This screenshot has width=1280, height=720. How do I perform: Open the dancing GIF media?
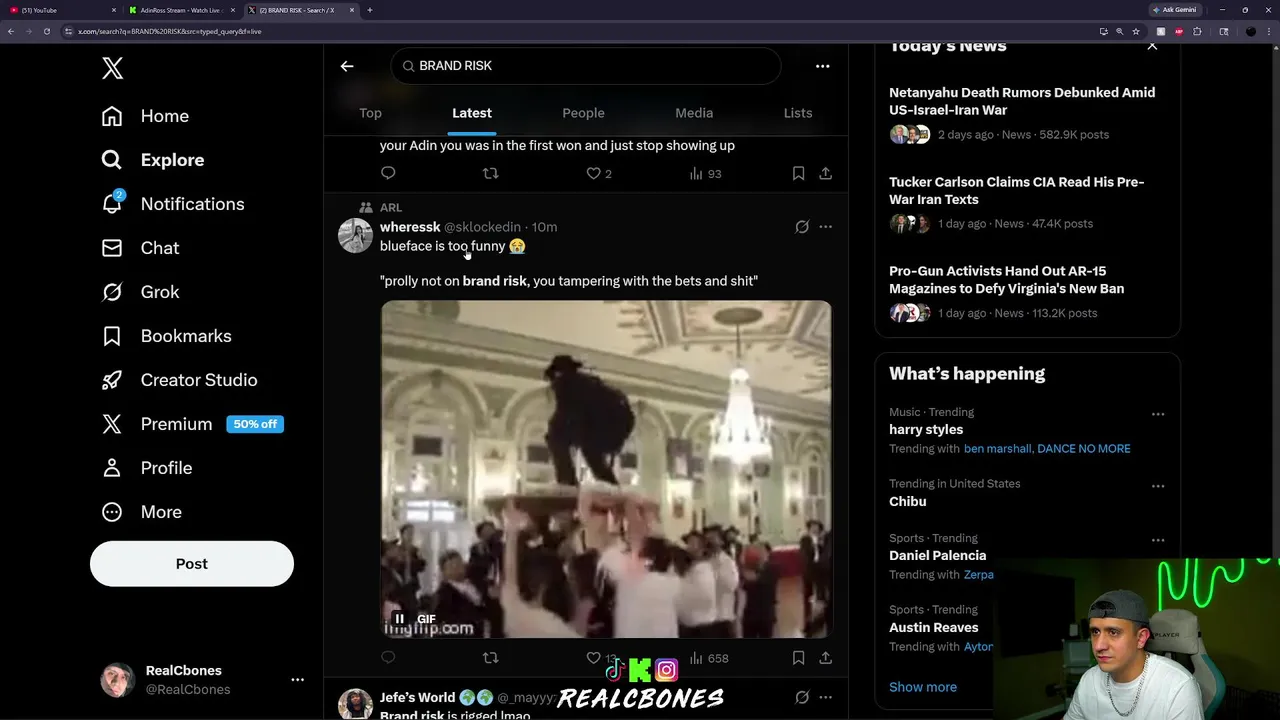605,469
